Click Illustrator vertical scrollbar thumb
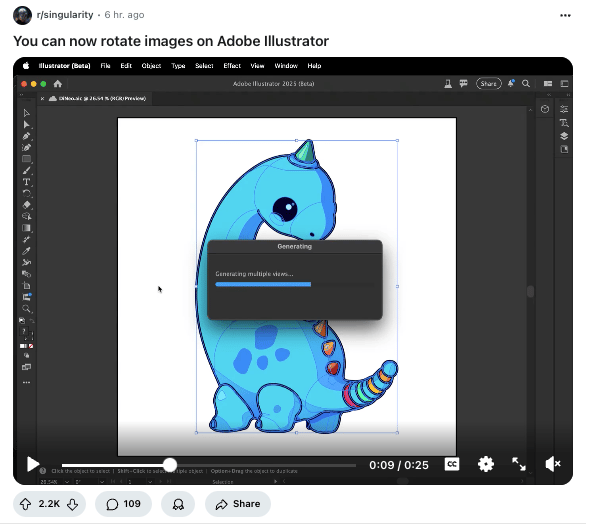This screenshot has width=594, height=525. [530, 292]
